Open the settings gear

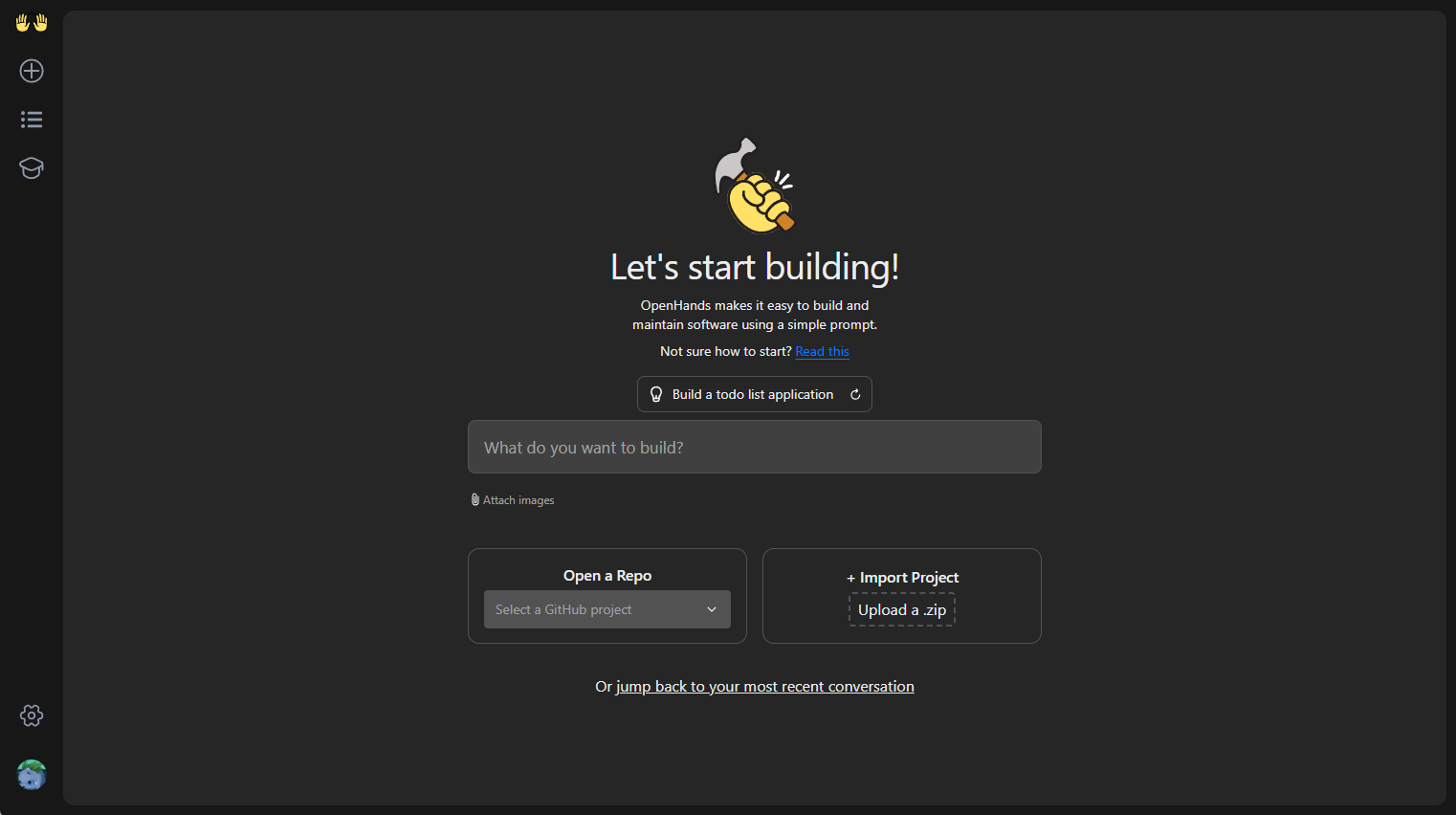32,716
